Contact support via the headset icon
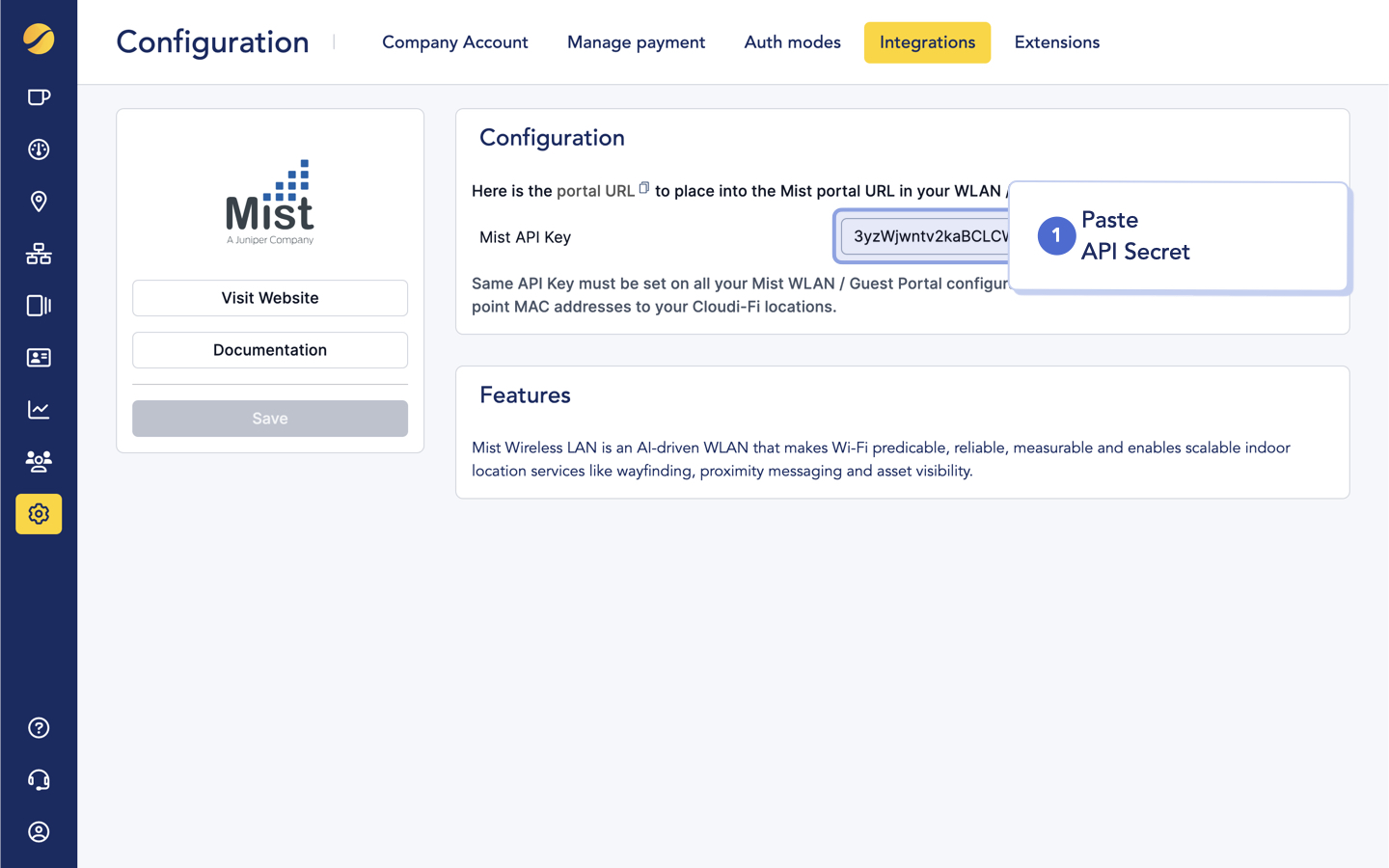This screenshot has width=1389, height=868. click(x=39, y=779)
